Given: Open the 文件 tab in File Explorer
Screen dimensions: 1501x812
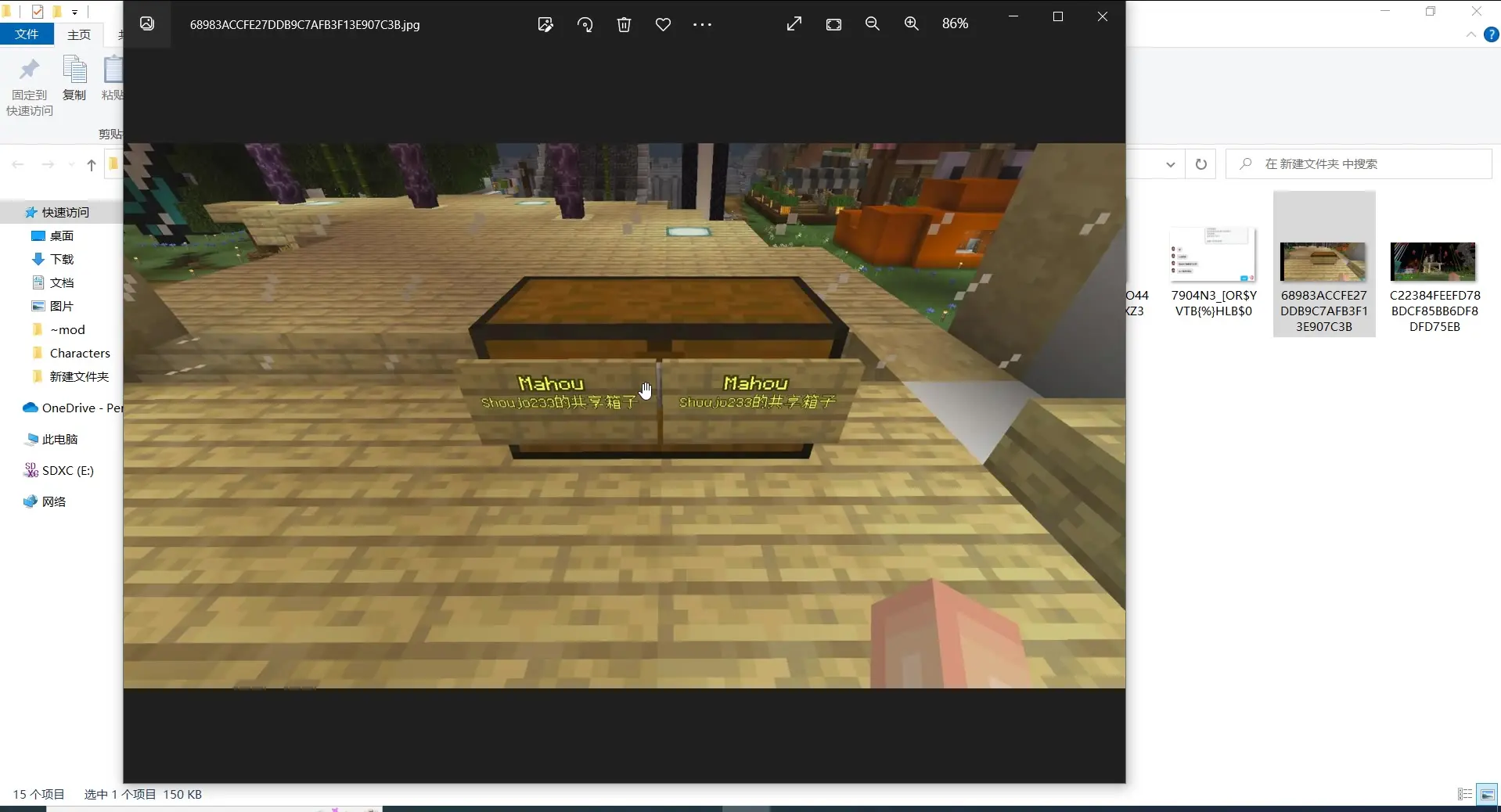Looking at the screenshot, I should pos(27,34).
